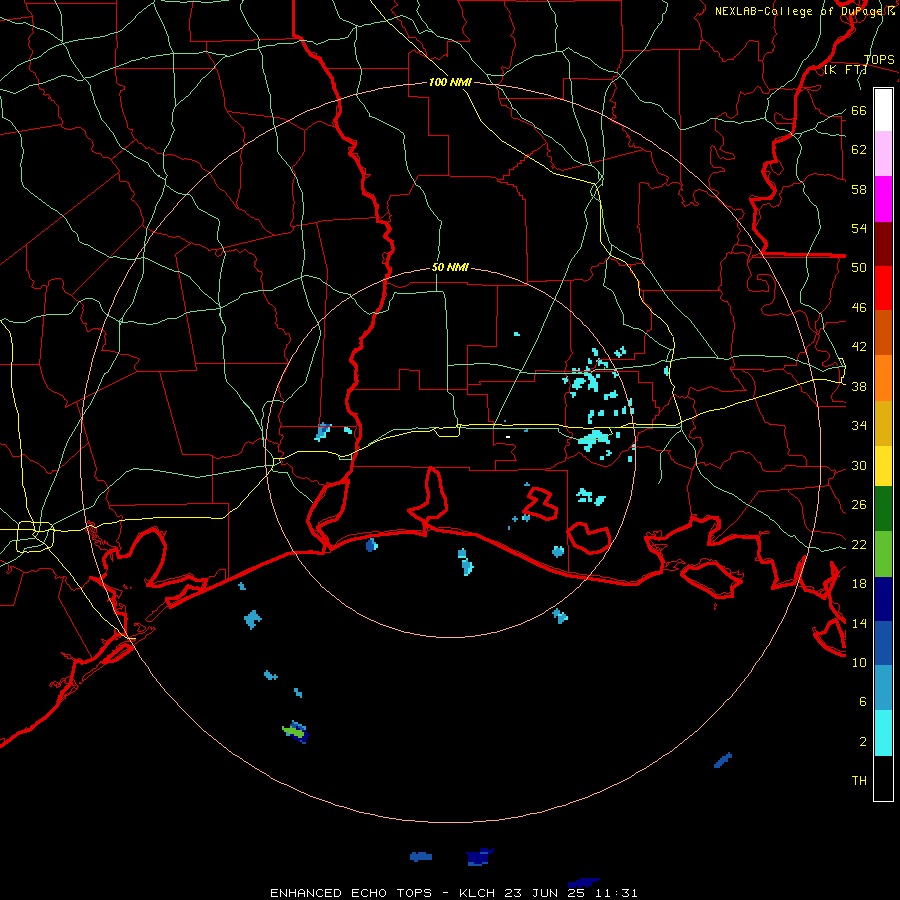This screenshot has height=900, width=900.
Task: Click the white swatch in the tops legend
Action: [883, 110]
